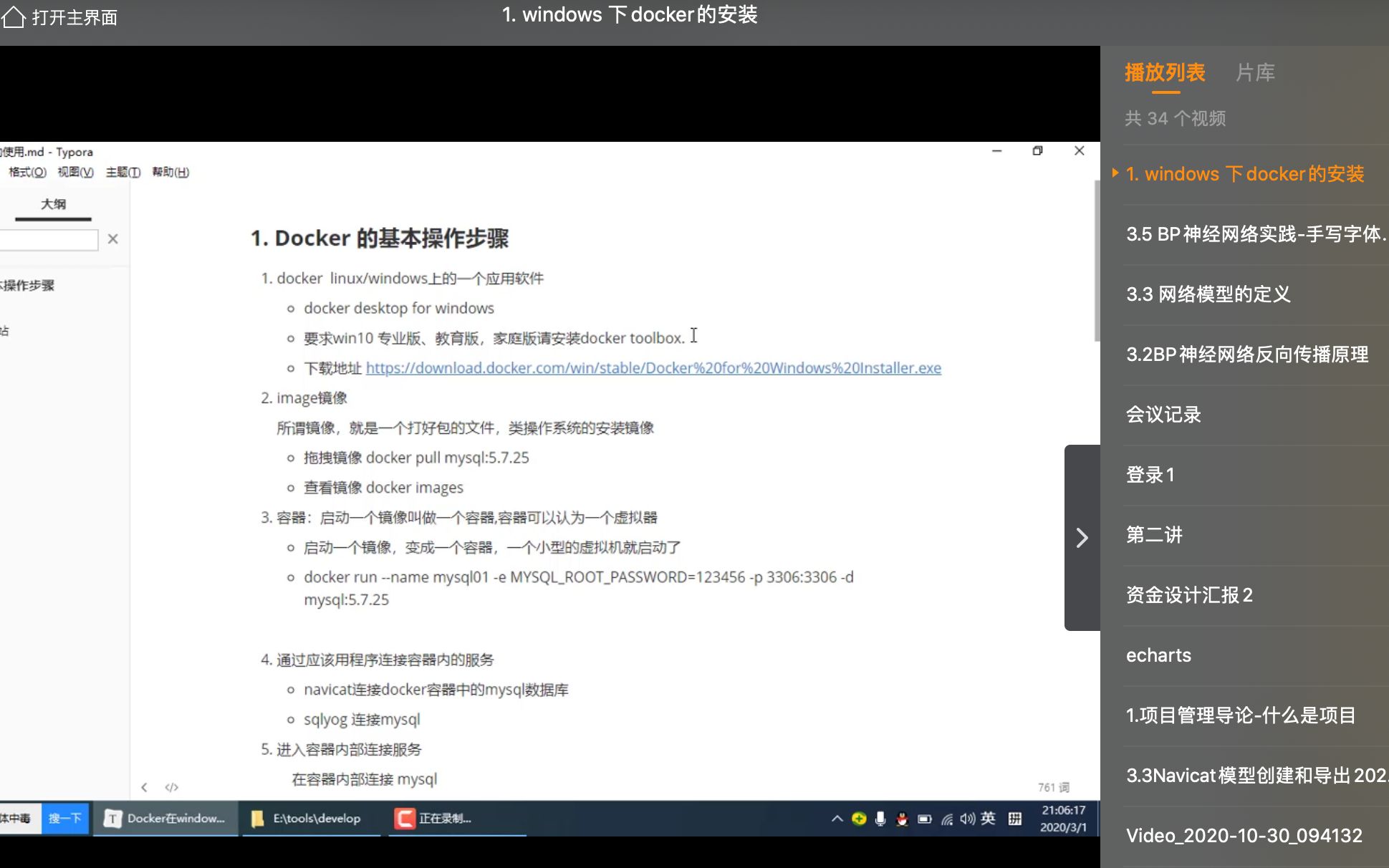This screenshot has height=868, width=1389.
Task: Switch to the 片库 tab
Action: (1255, 72)
